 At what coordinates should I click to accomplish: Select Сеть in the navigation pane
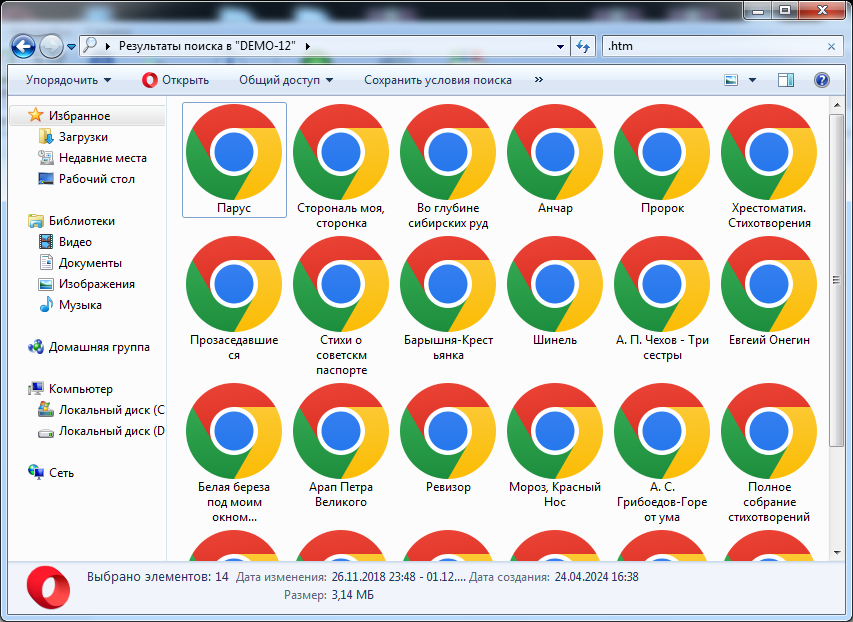61,473
